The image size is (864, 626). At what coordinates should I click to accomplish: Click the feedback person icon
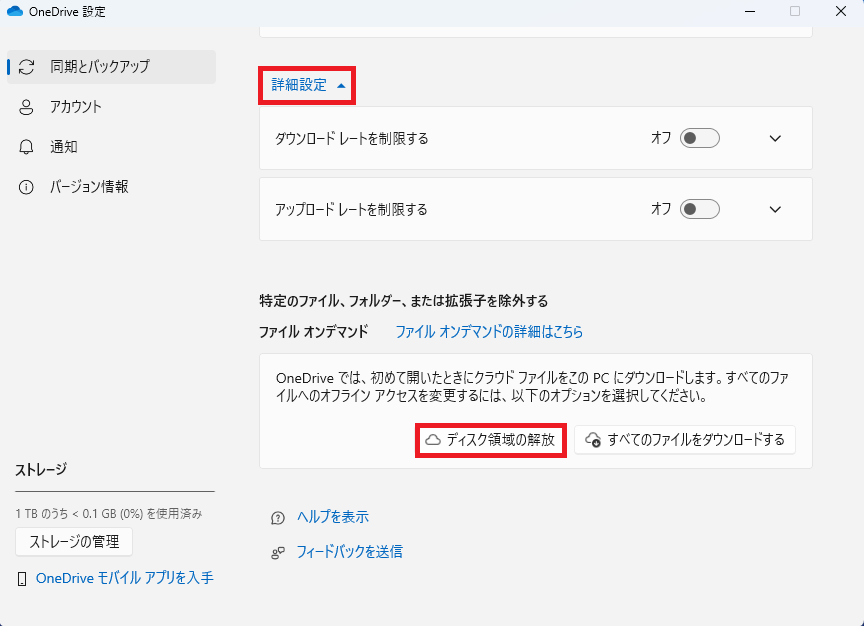278,552
